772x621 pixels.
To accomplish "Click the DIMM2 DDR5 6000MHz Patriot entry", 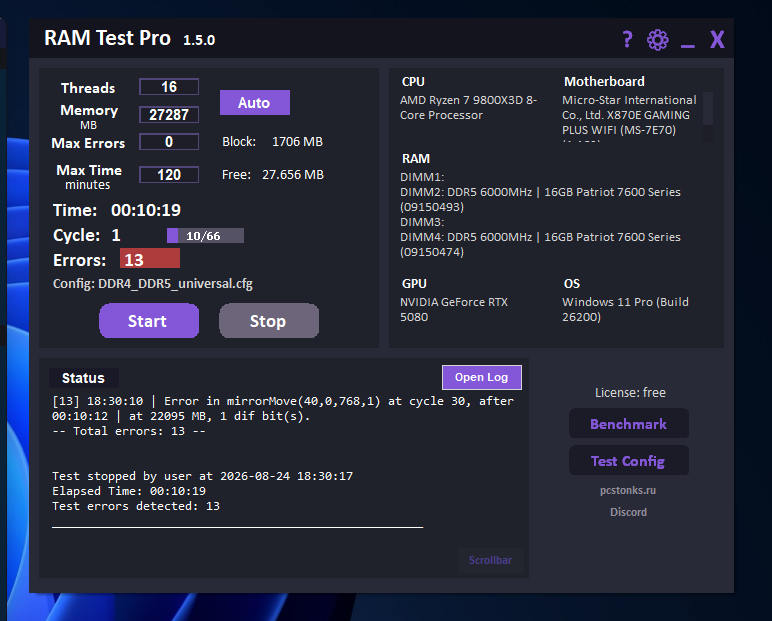I will coord(540,199).
